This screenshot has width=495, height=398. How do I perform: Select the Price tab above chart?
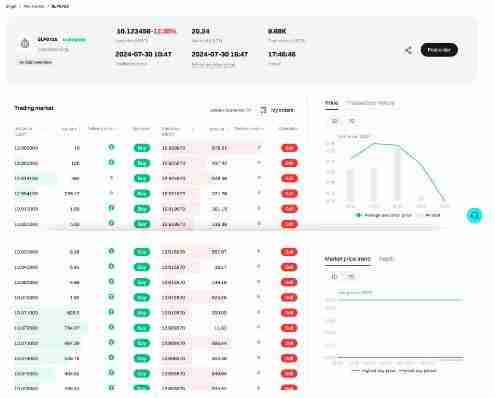[x=331, y=103]
